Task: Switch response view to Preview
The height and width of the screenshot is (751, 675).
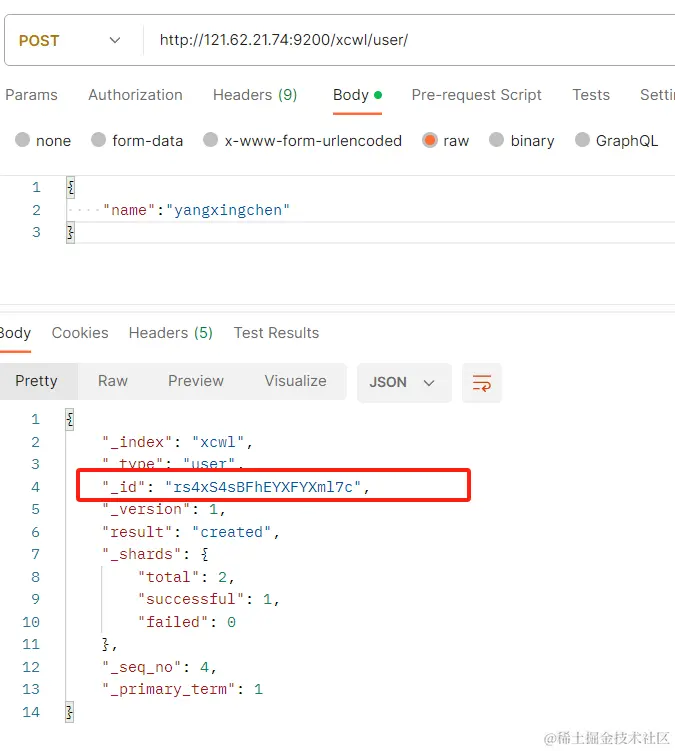Action: pyautogui.click(x=196, y=381)
